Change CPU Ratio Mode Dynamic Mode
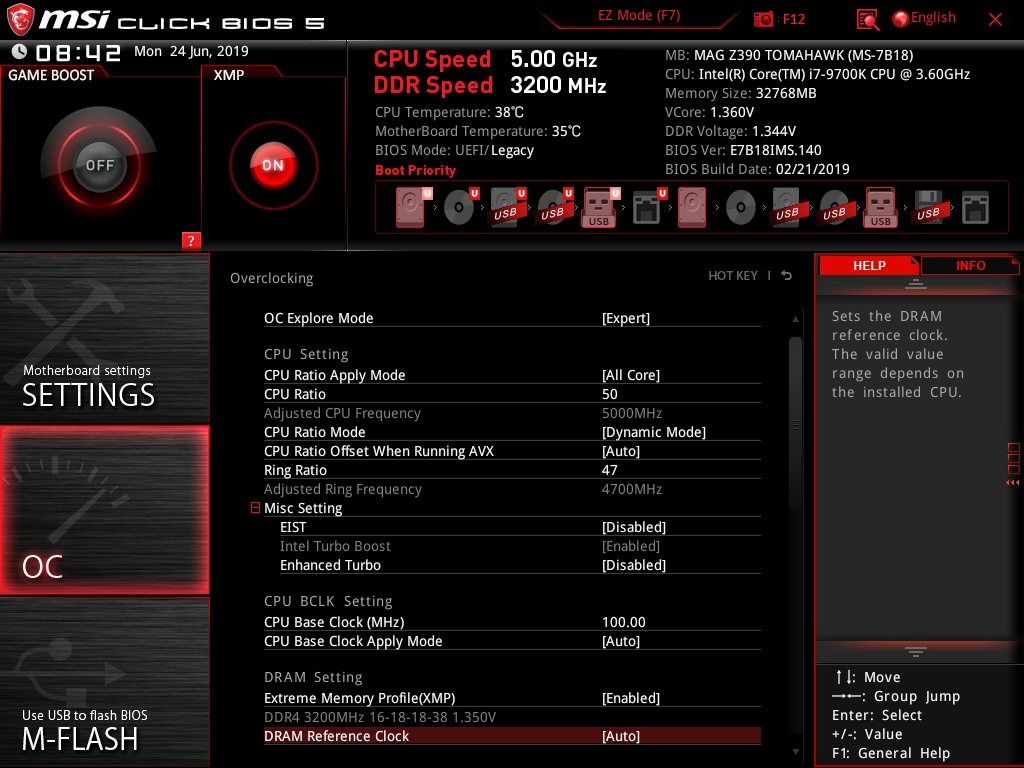1024x768 pixels. point(654,432)
